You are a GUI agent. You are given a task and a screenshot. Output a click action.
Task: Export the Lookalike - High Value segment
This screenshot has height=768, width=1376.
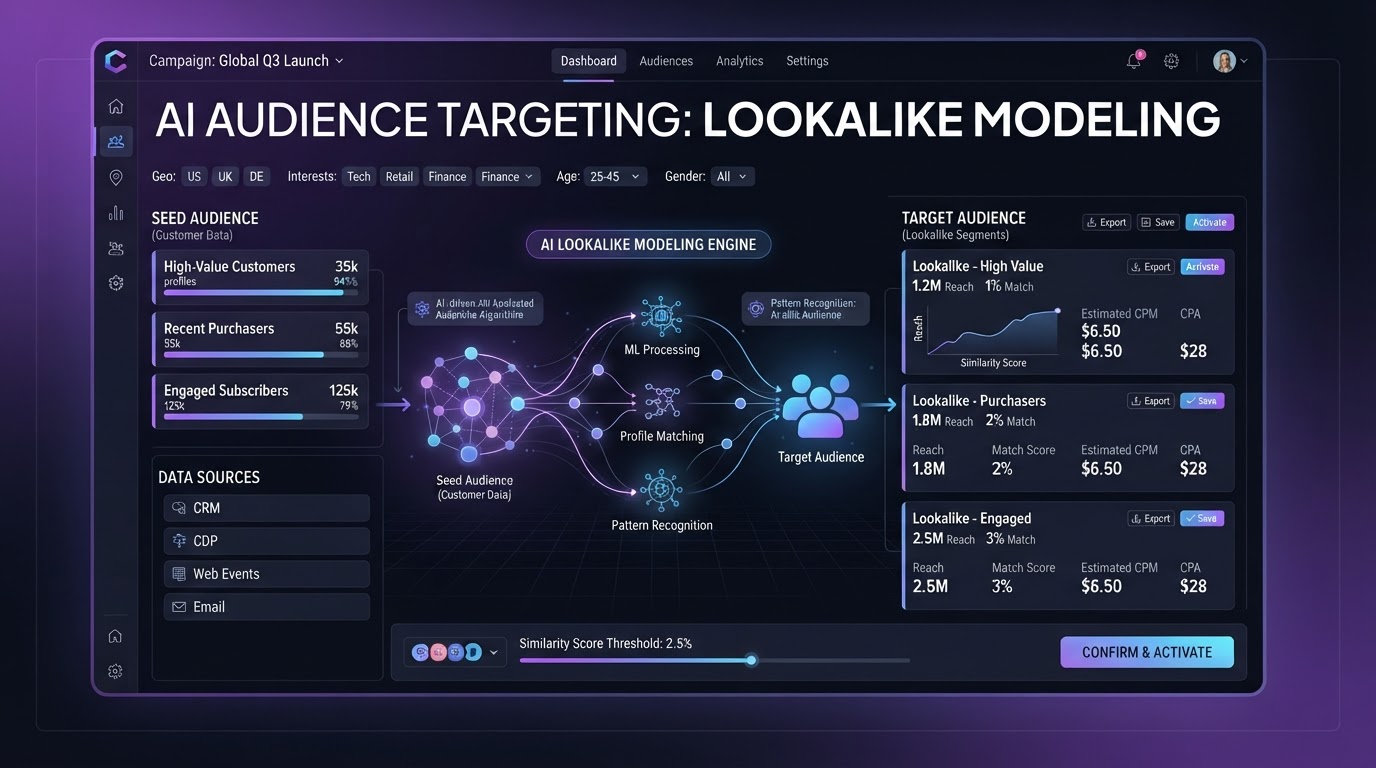pyautogui.click(x=1150, y=267)
